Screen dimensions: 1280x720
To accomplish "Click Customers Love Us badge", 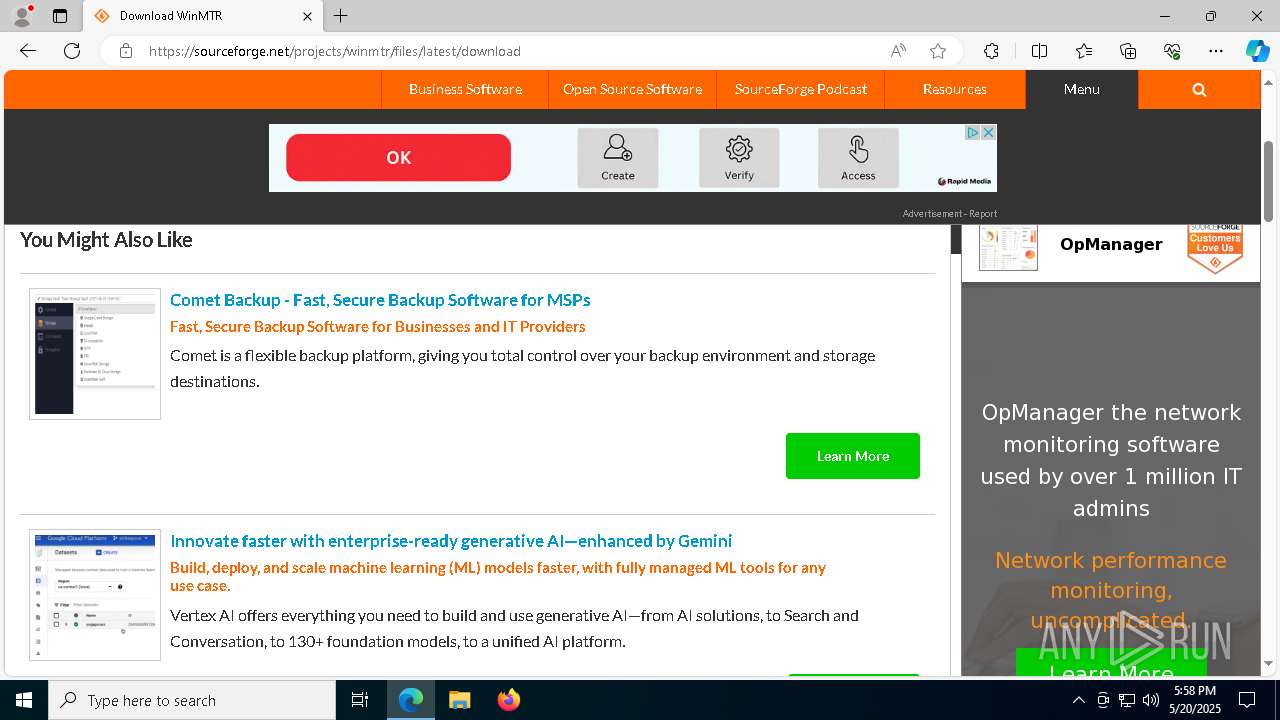I will [x=1215, y=249].
